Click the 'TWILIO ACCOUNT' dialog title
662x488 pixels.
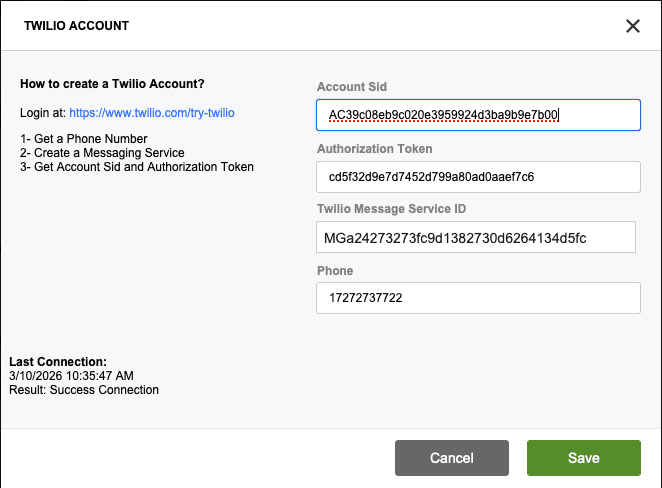76,26
